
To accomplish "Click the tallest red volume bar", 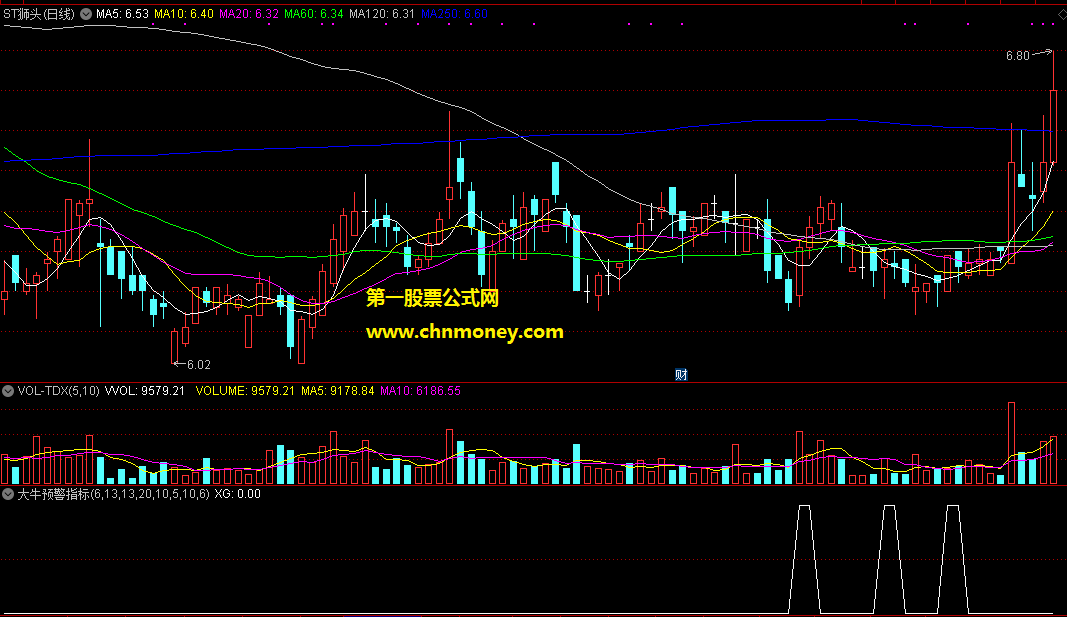I will 1011,444.
